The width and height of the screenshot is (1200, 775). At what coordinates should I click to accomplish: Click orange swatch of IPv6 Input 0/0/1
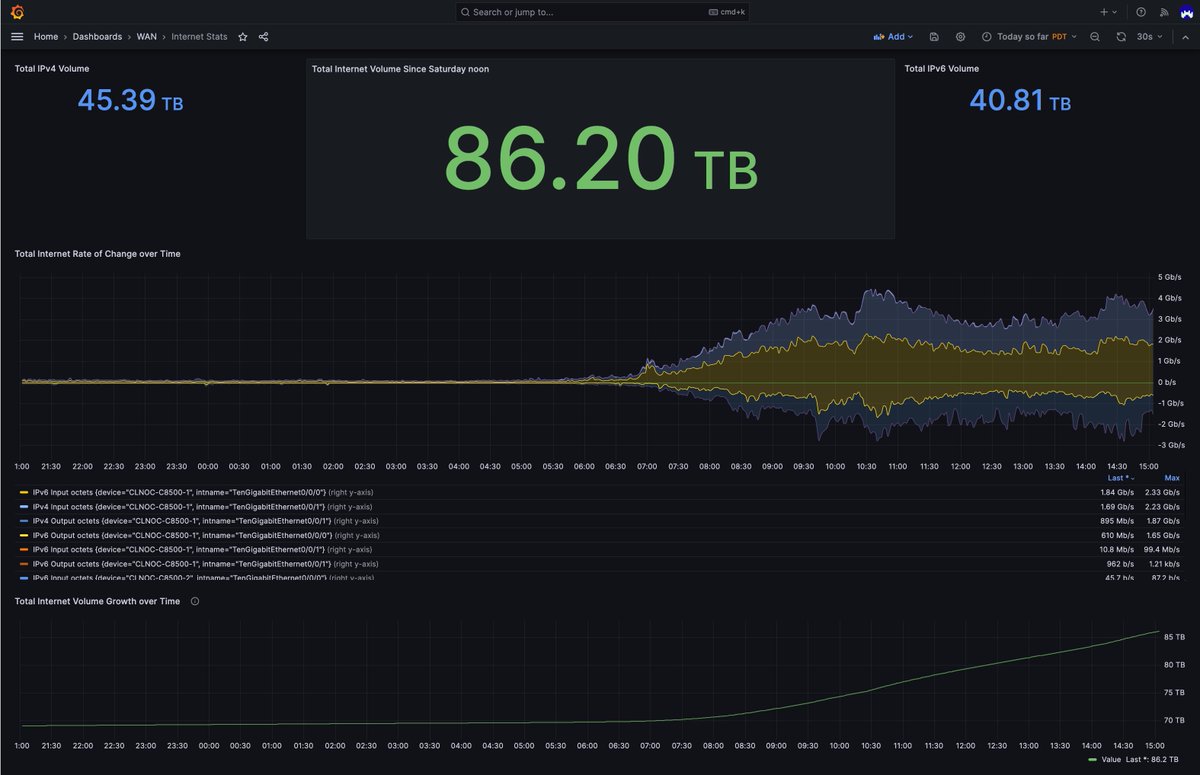(24, 549)
